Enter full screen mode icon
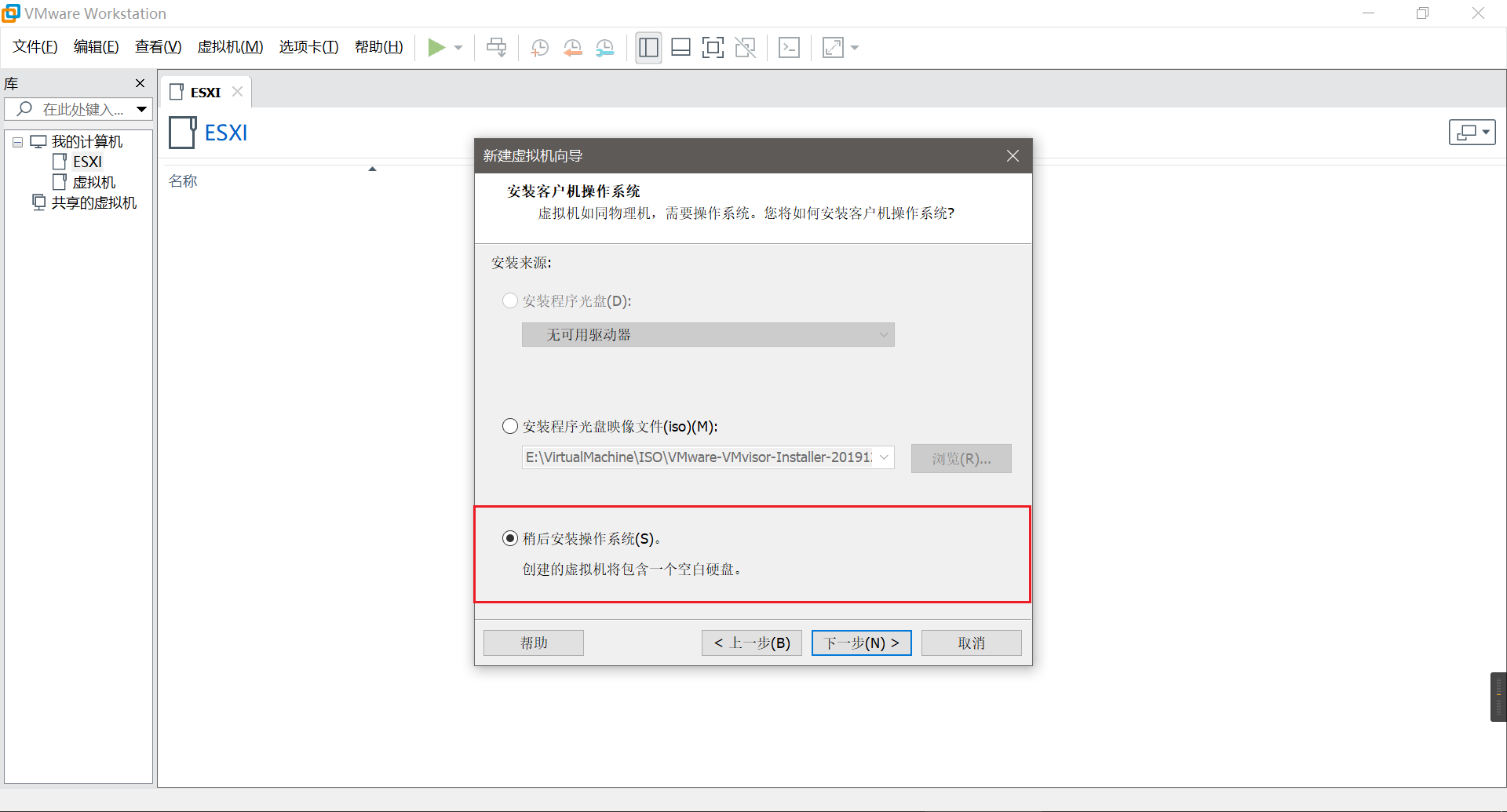 pyautogui.click(x=713, y=48)
